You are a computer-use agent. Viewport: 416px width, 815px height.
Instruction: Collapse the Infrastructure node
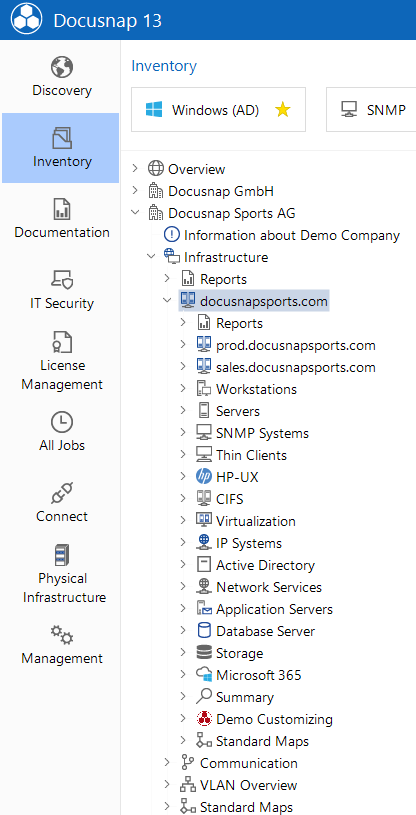coord(151,256)
